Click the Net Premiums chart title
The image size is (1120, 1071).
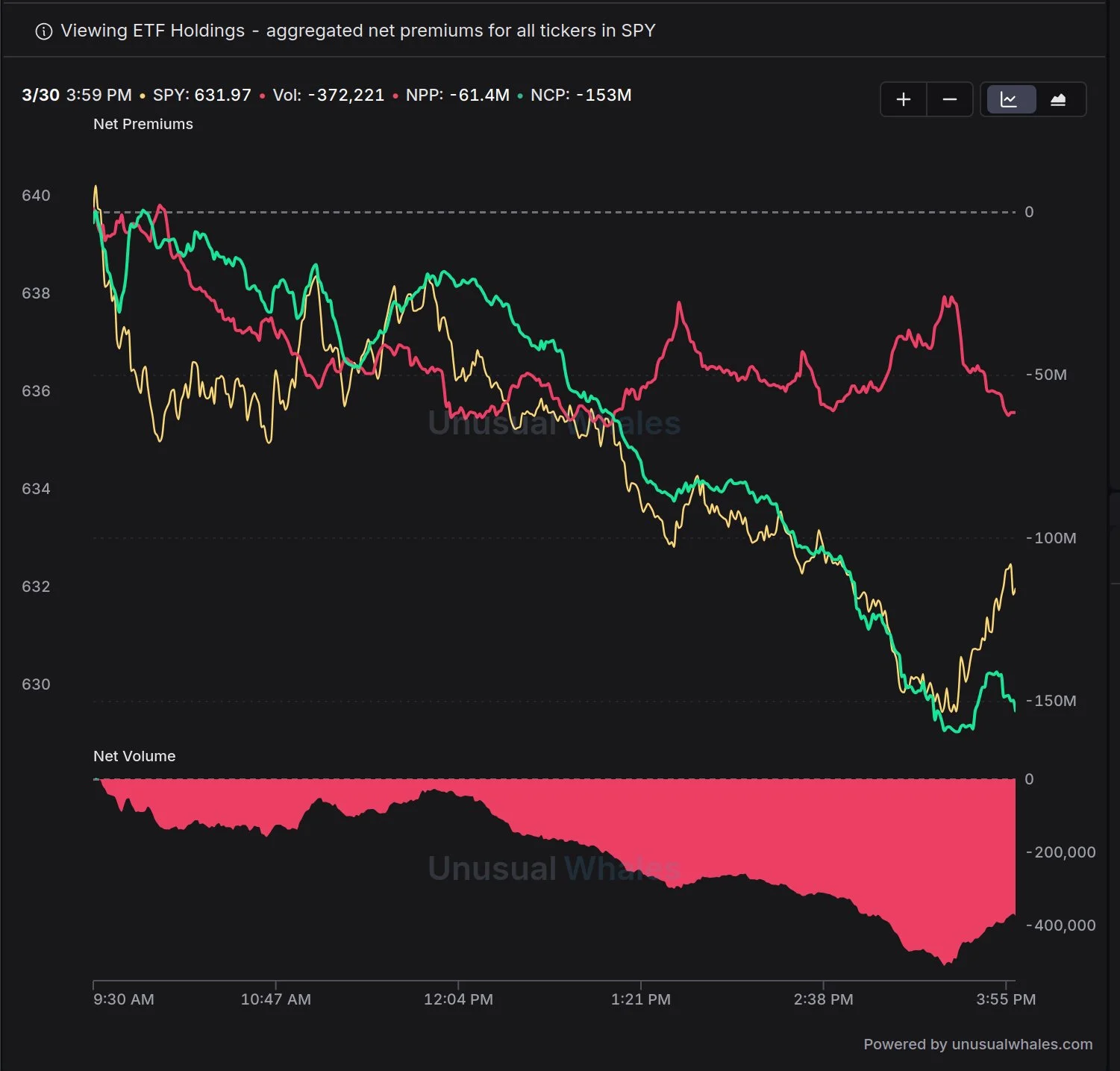[x=143, y=124]
